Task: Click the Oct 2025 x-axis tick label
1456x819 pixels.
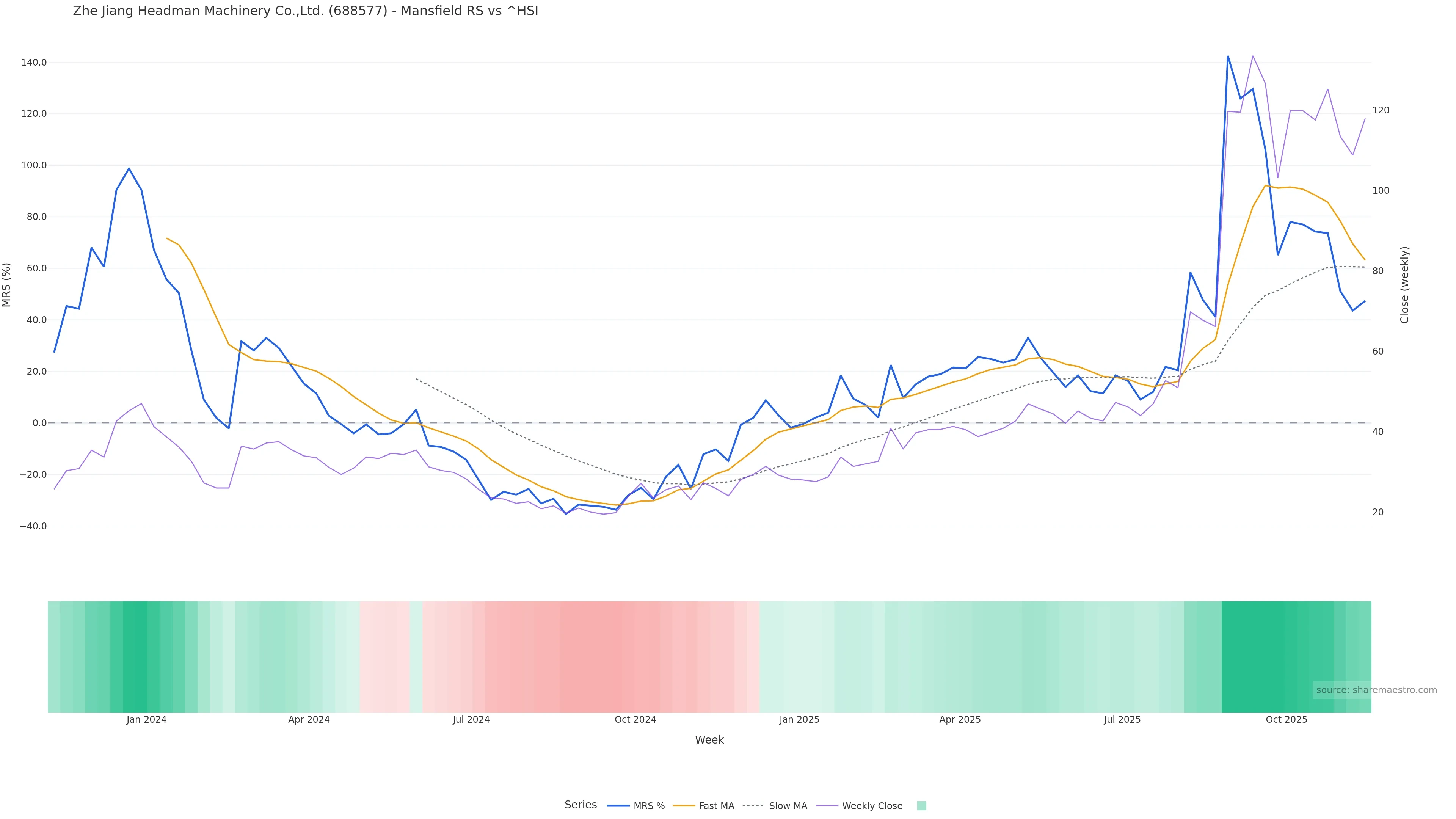Action: pos(1287,720)
